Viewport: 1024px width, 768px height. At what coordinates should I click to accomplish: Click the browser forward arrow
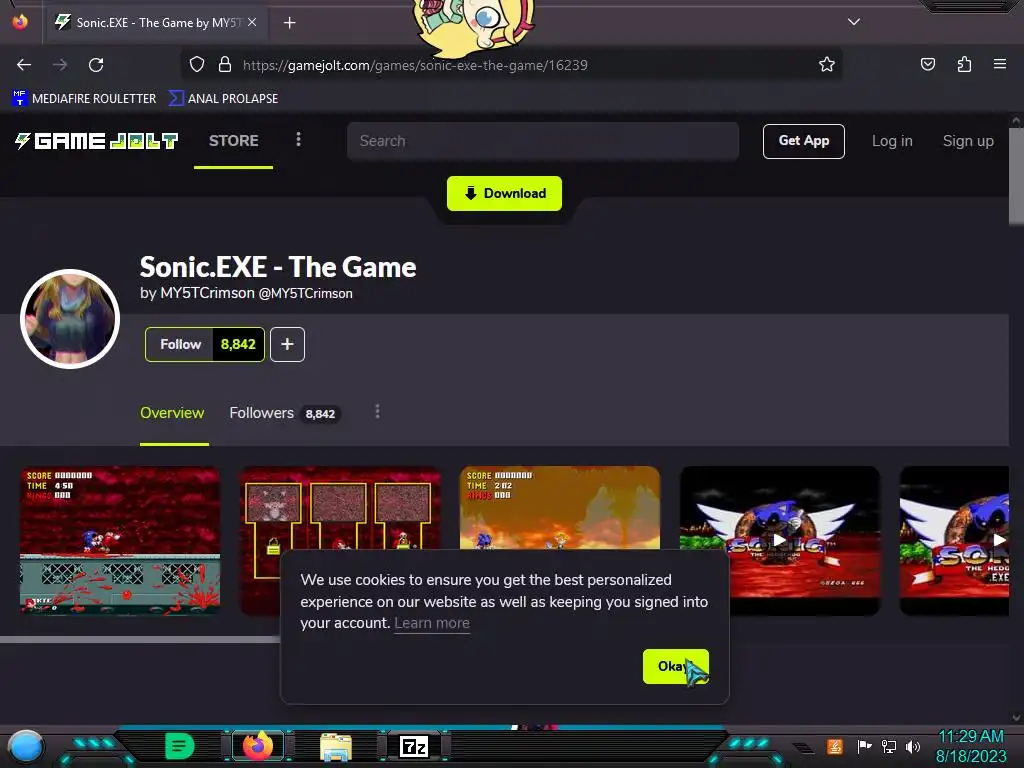pyautogui.click(x=60, y=65)
